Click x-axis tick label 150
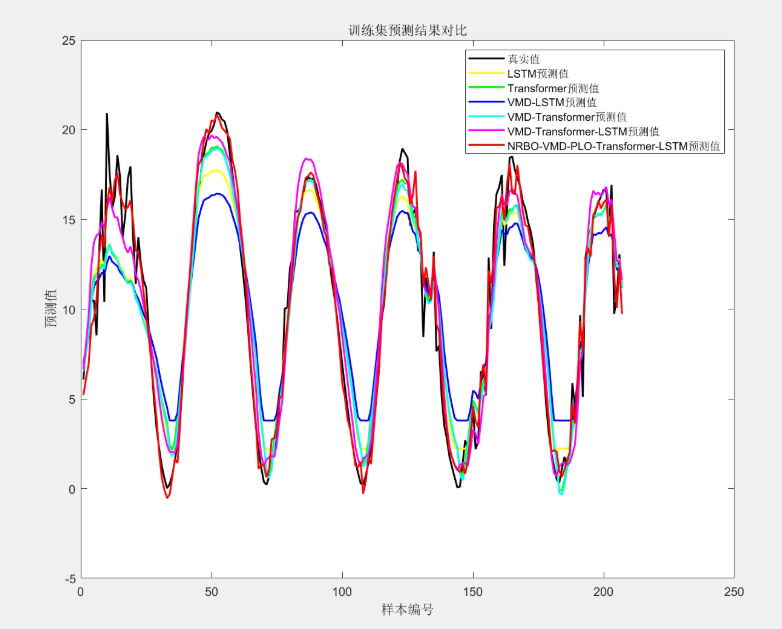The width and height of the screenshot is (782, 629). [x=473, y=592]
